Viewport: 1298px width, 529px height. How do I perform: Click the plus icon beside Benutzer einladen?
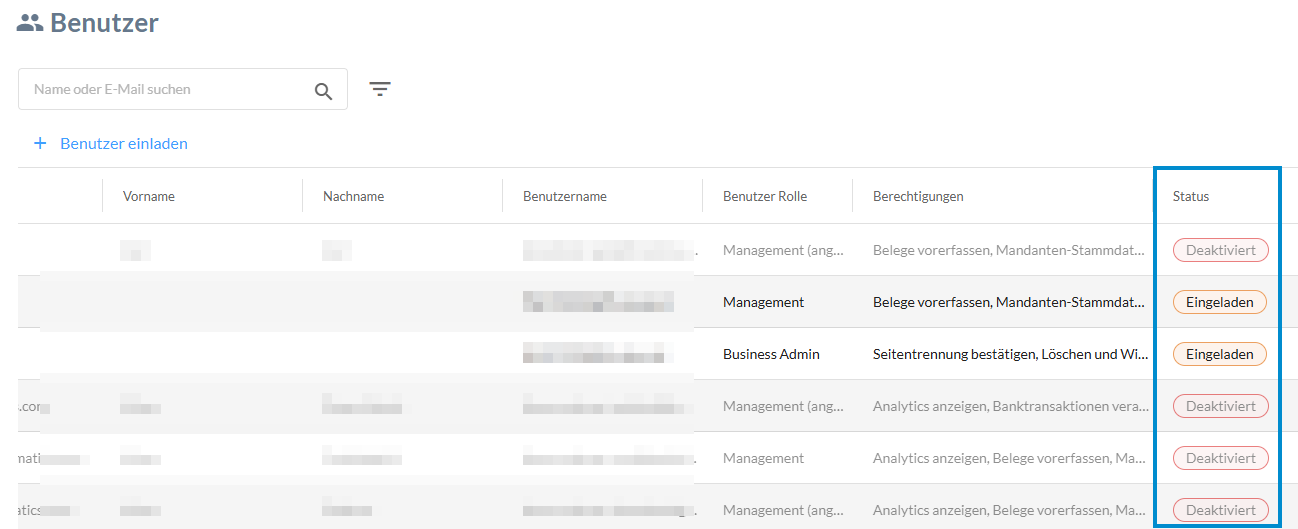click(40, 143)
